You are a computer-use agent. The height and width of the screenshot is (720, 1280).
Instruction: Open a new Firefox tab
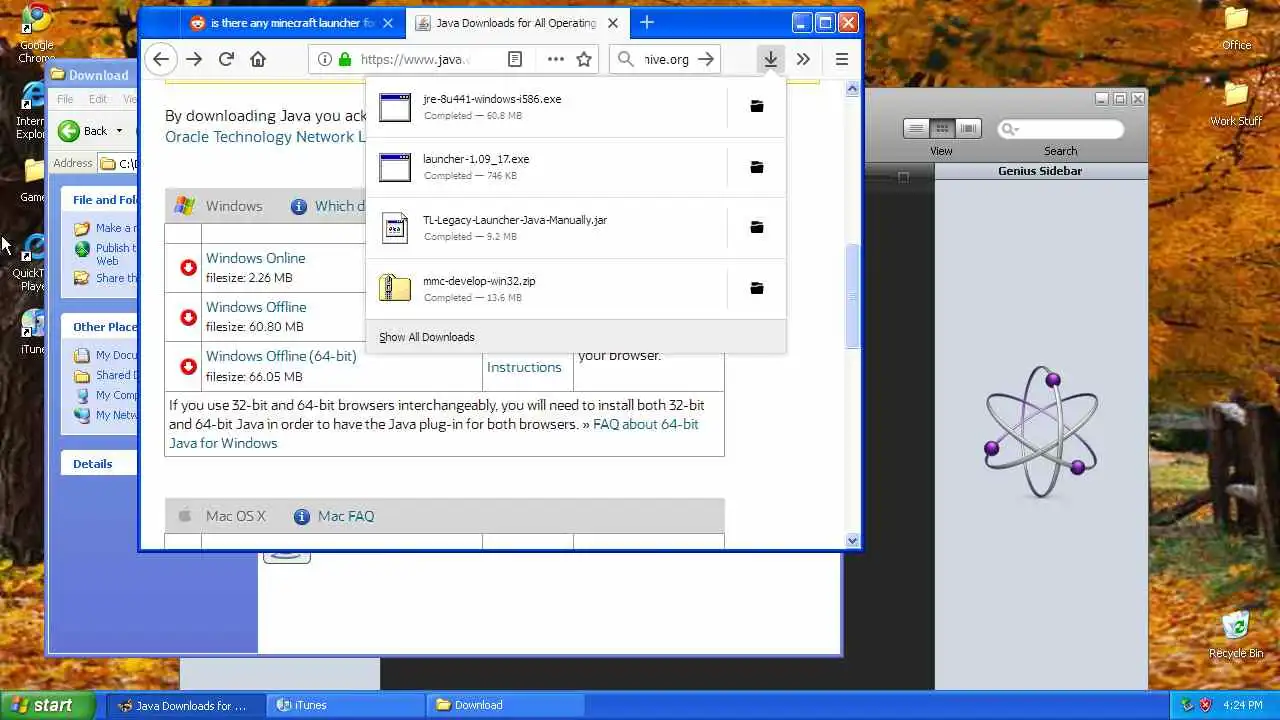(x=647, y=22)
